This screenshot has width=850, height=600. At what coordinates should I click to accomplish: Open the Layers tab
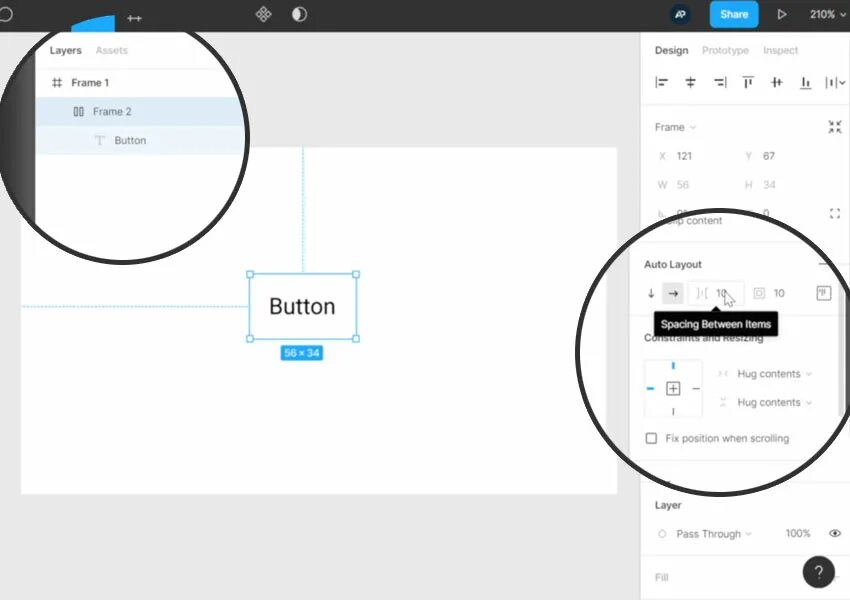tap(66, 50)
